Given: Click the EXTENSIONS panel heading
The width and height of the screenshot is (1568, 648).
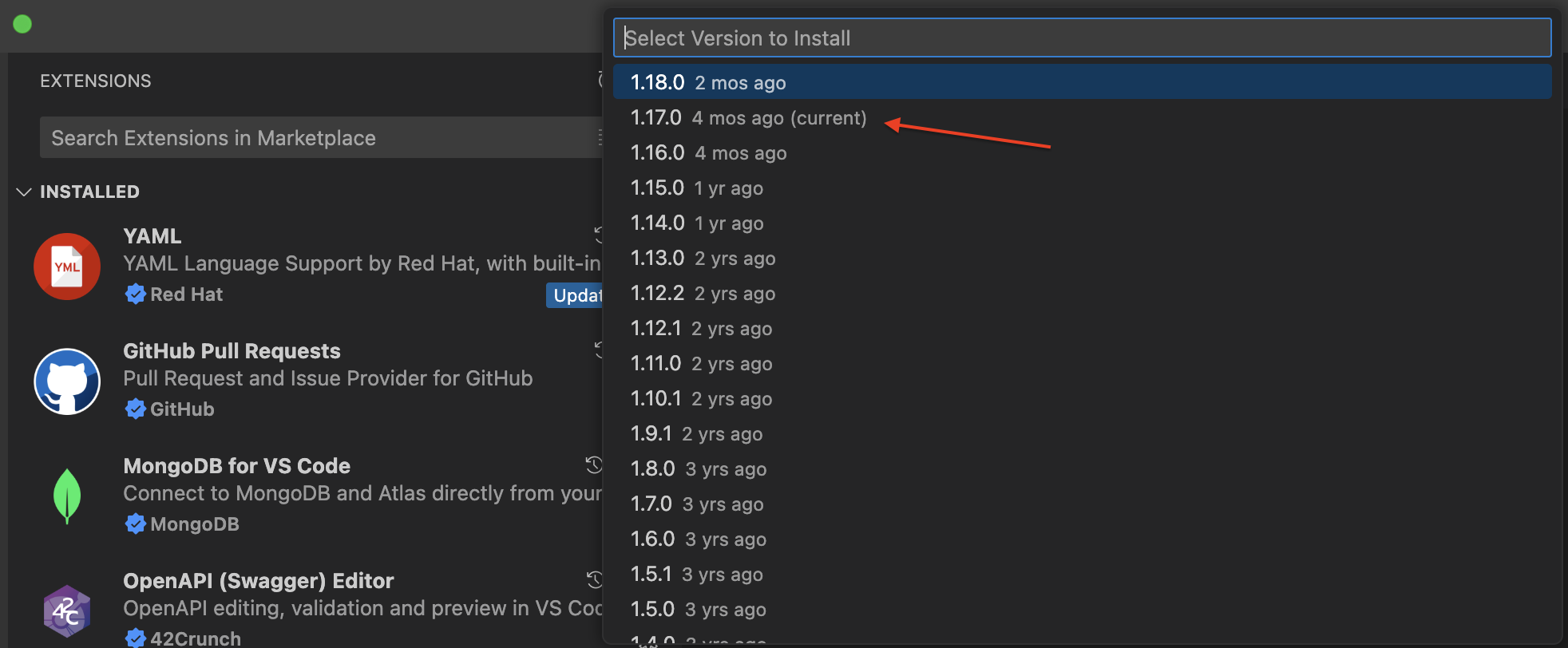Looking at the screenshot, I should pos(96,81).
